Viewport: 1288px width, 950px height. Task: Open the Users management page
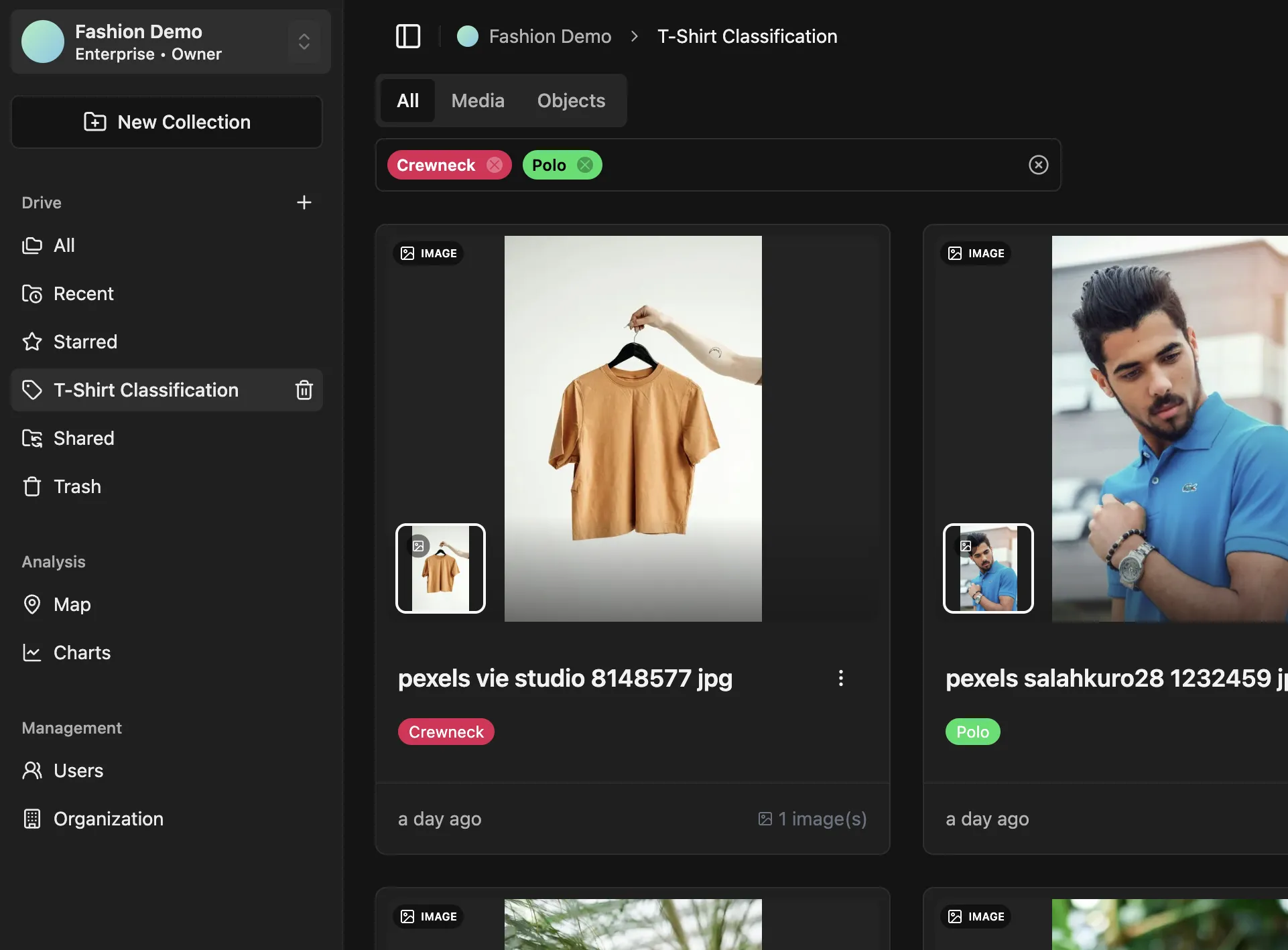[x=78, y=770]
